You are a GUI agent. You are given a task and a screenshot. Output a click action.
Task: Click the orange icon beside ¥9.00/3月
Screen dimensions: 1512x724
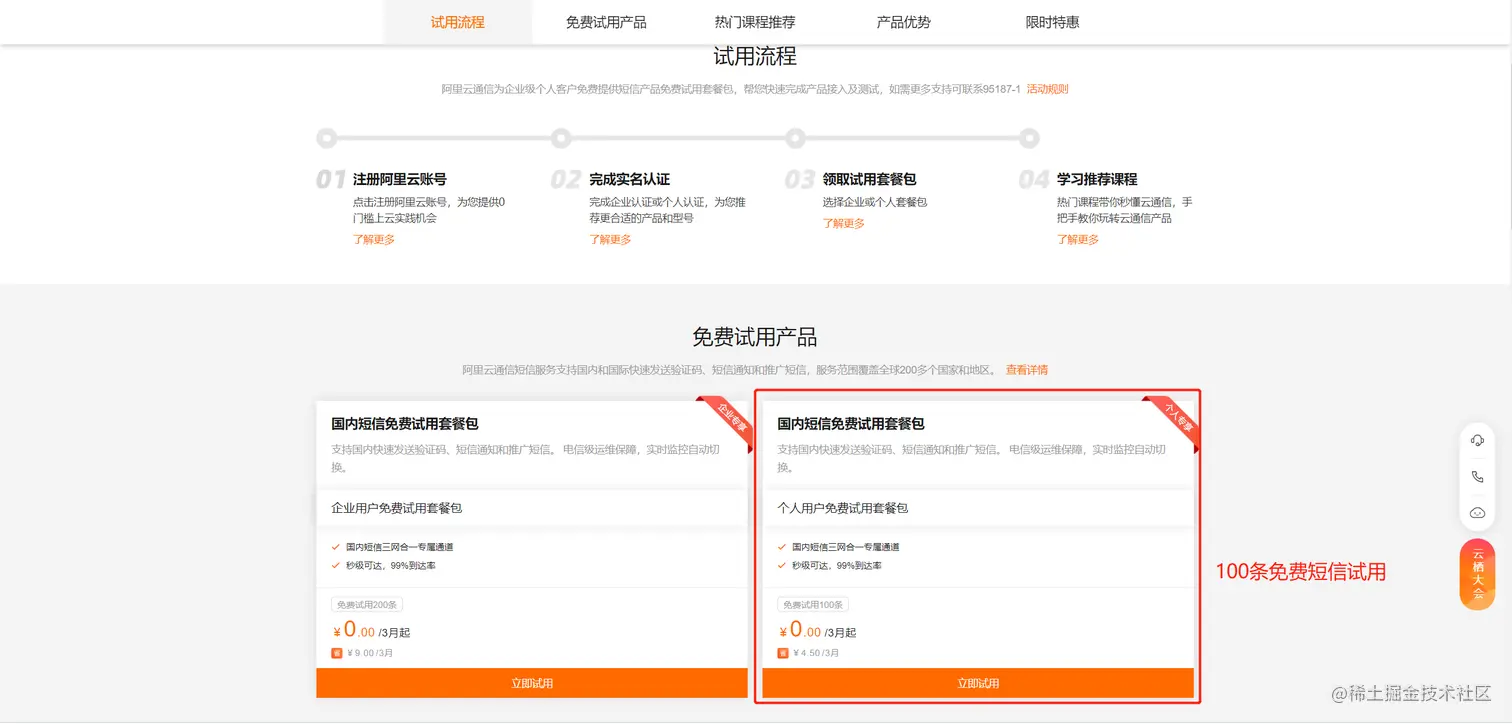point(337,653)
